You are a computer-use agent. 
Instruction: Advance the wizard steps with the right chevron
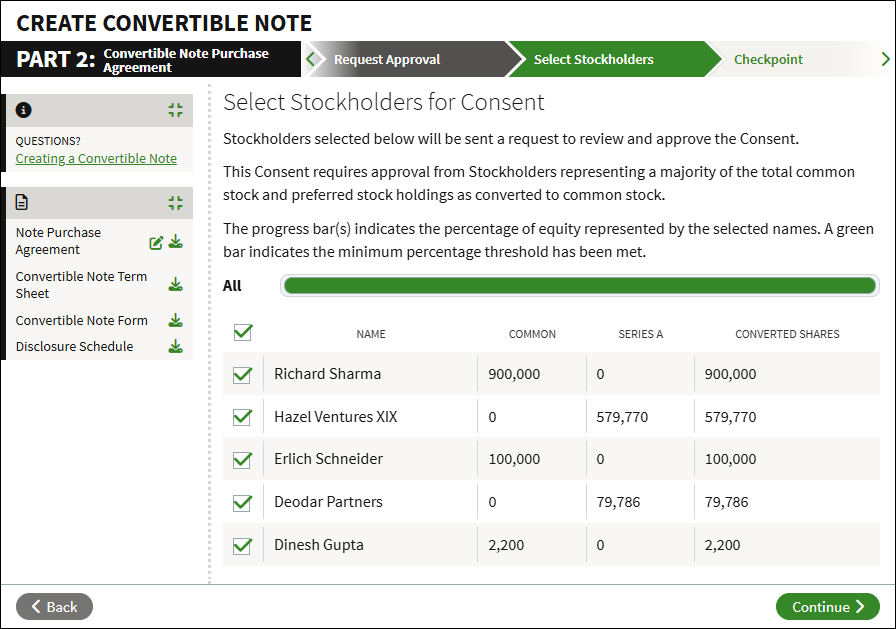(885, 59)
